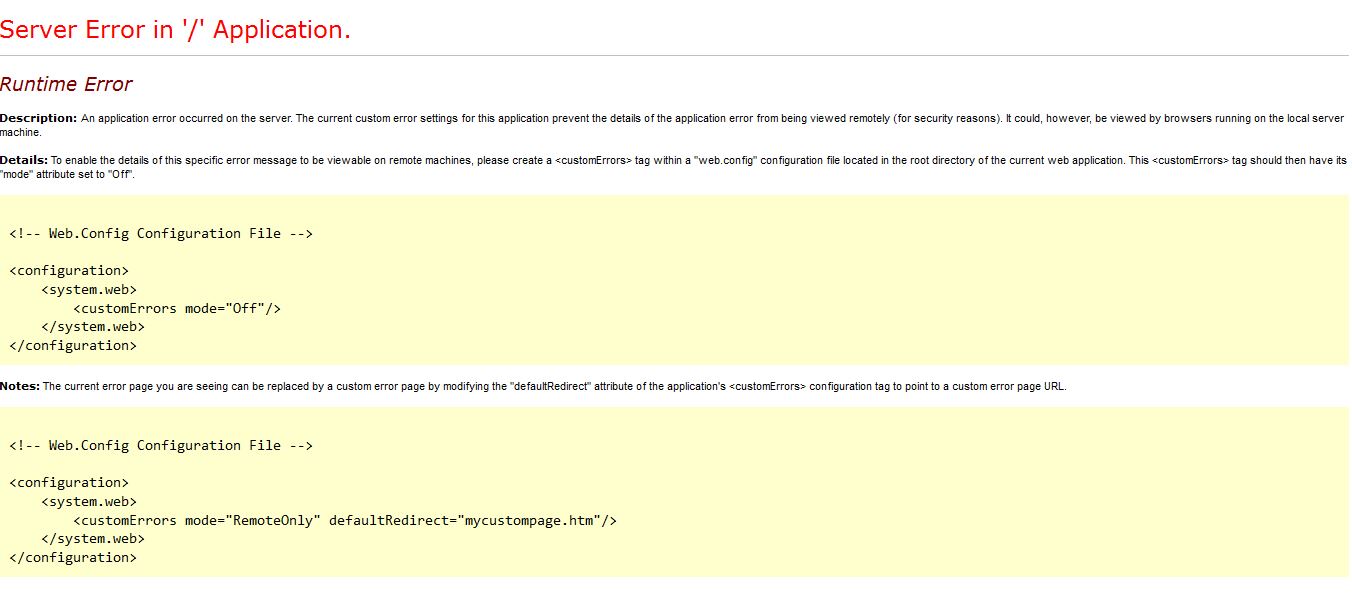Click the first Web.Config Configuration File comment
Screen dimensions: 1352x598
(x=161, y=233)
